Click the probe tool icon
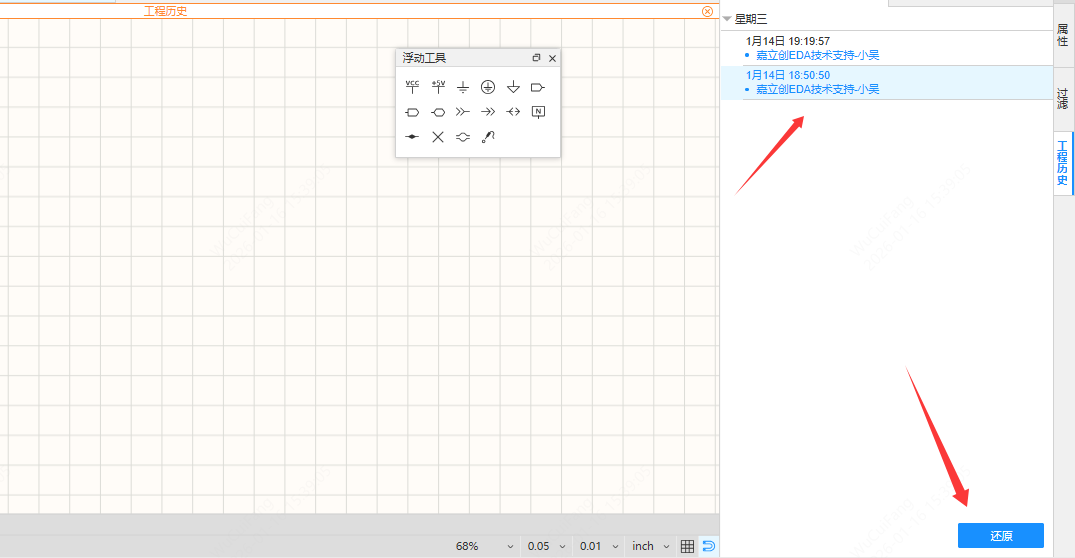The width and height of the screenshot is (1075, 558). click(488, 137)
